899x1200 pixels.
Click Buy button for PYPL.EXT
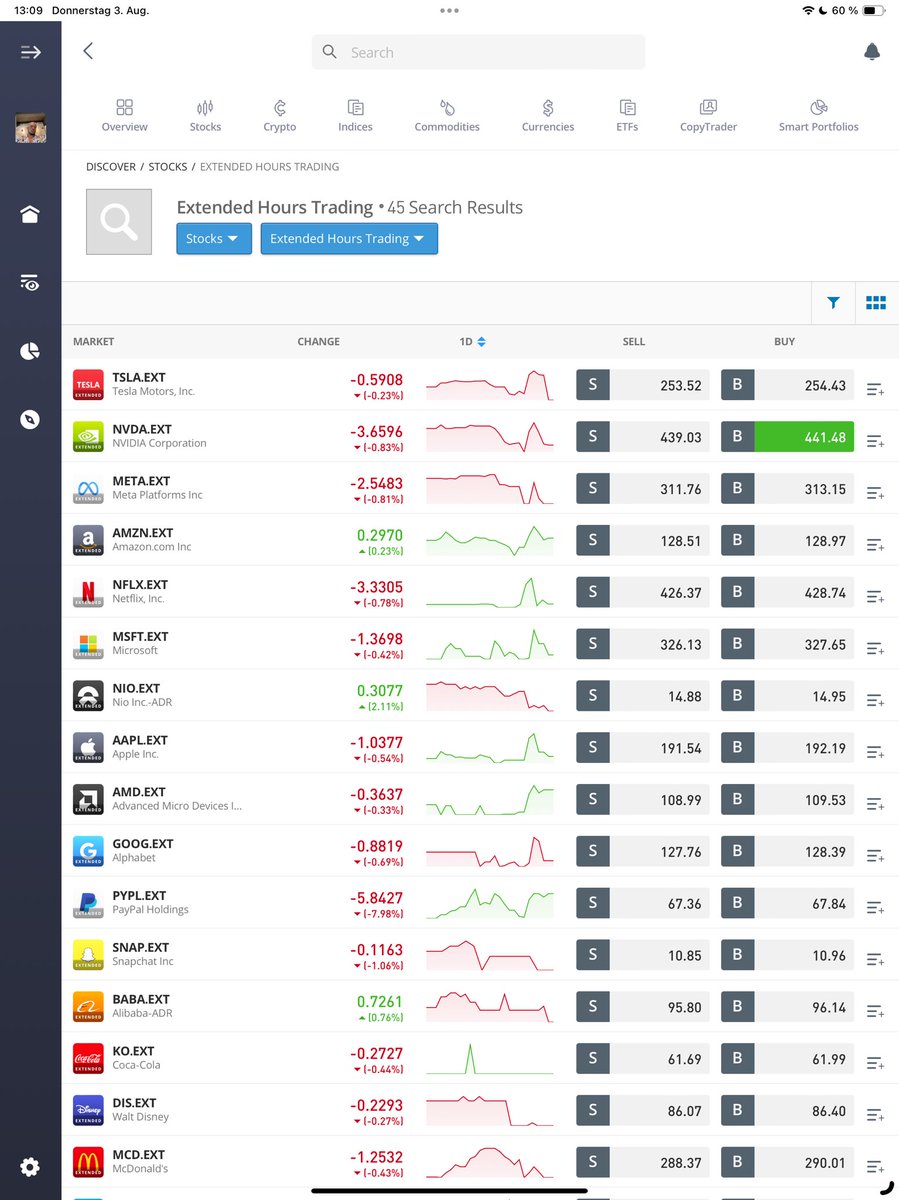[788, 904]
